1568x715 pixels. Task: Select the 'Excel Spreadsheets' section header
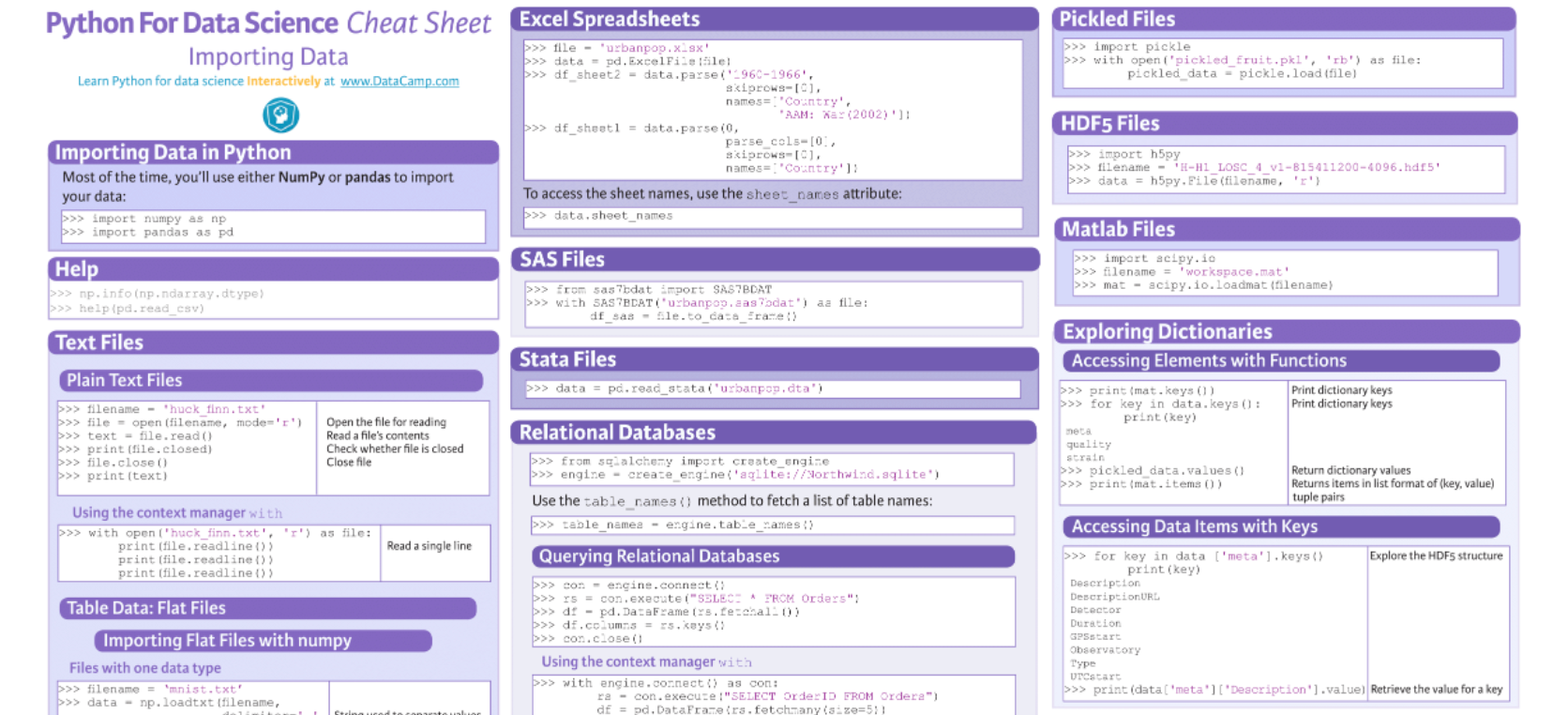[x=774, y=19]
